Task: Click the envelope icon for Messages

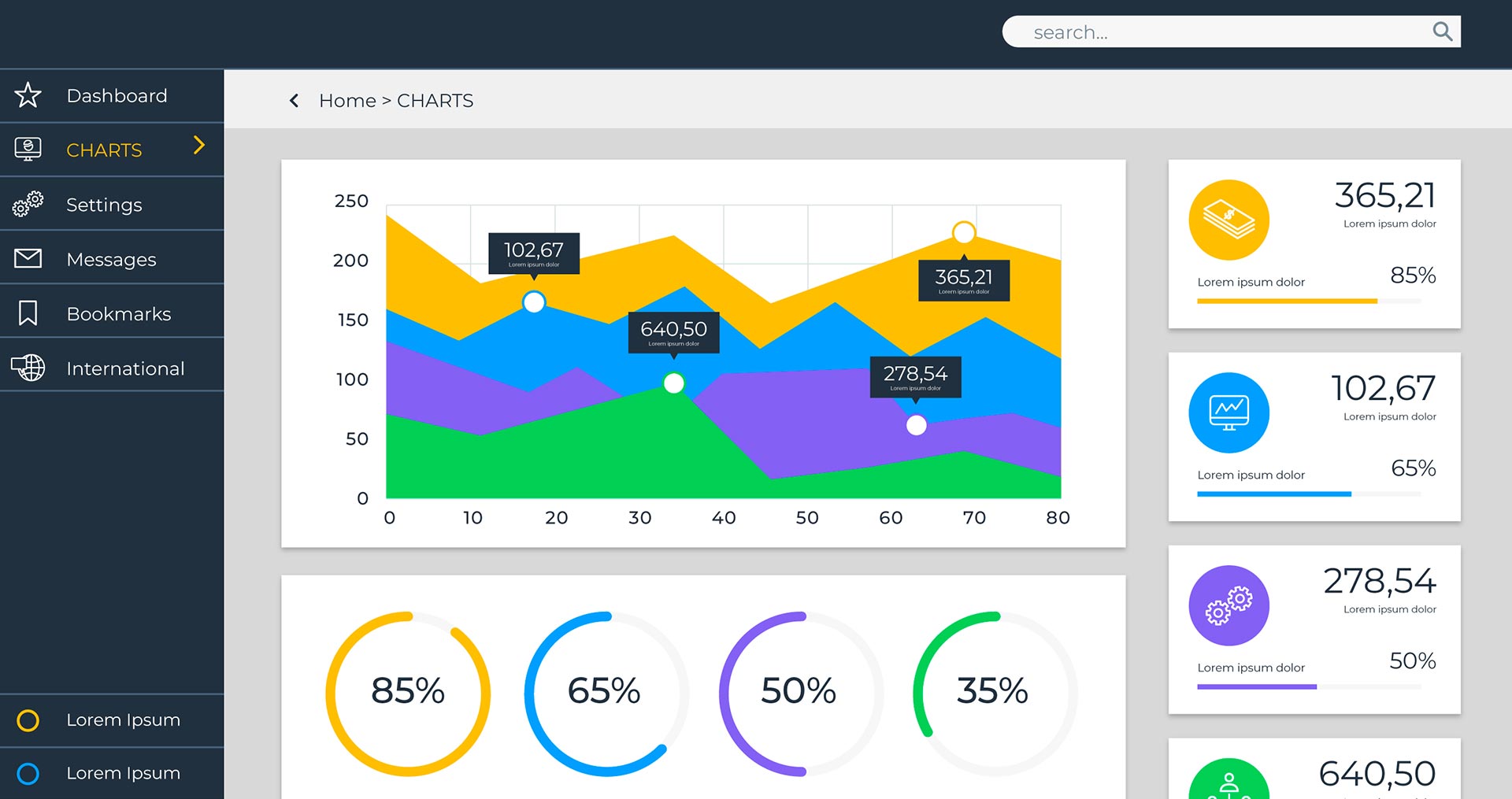Action: point(28,258)
